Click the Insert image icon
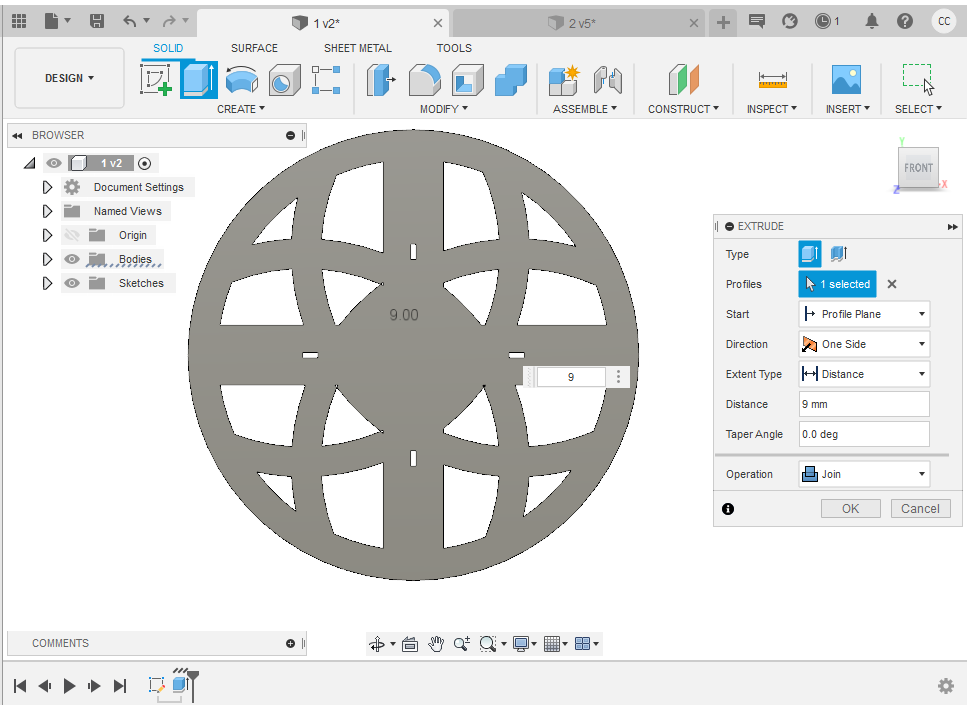The width and height of the screenshot is (967, 705). point(846,79)
